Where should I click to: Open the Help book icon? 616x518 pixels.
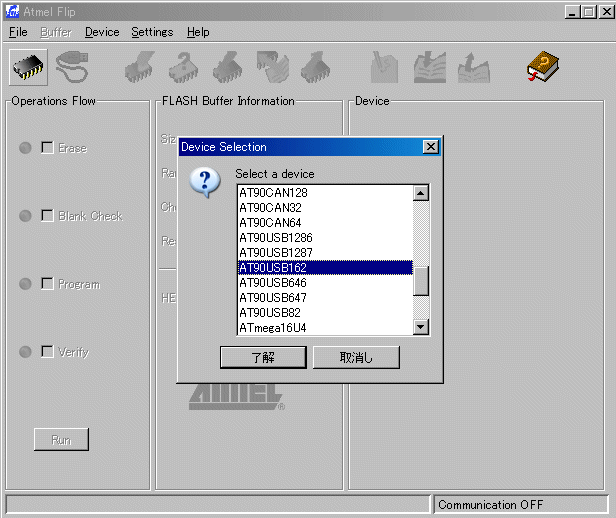coord(543,66)
